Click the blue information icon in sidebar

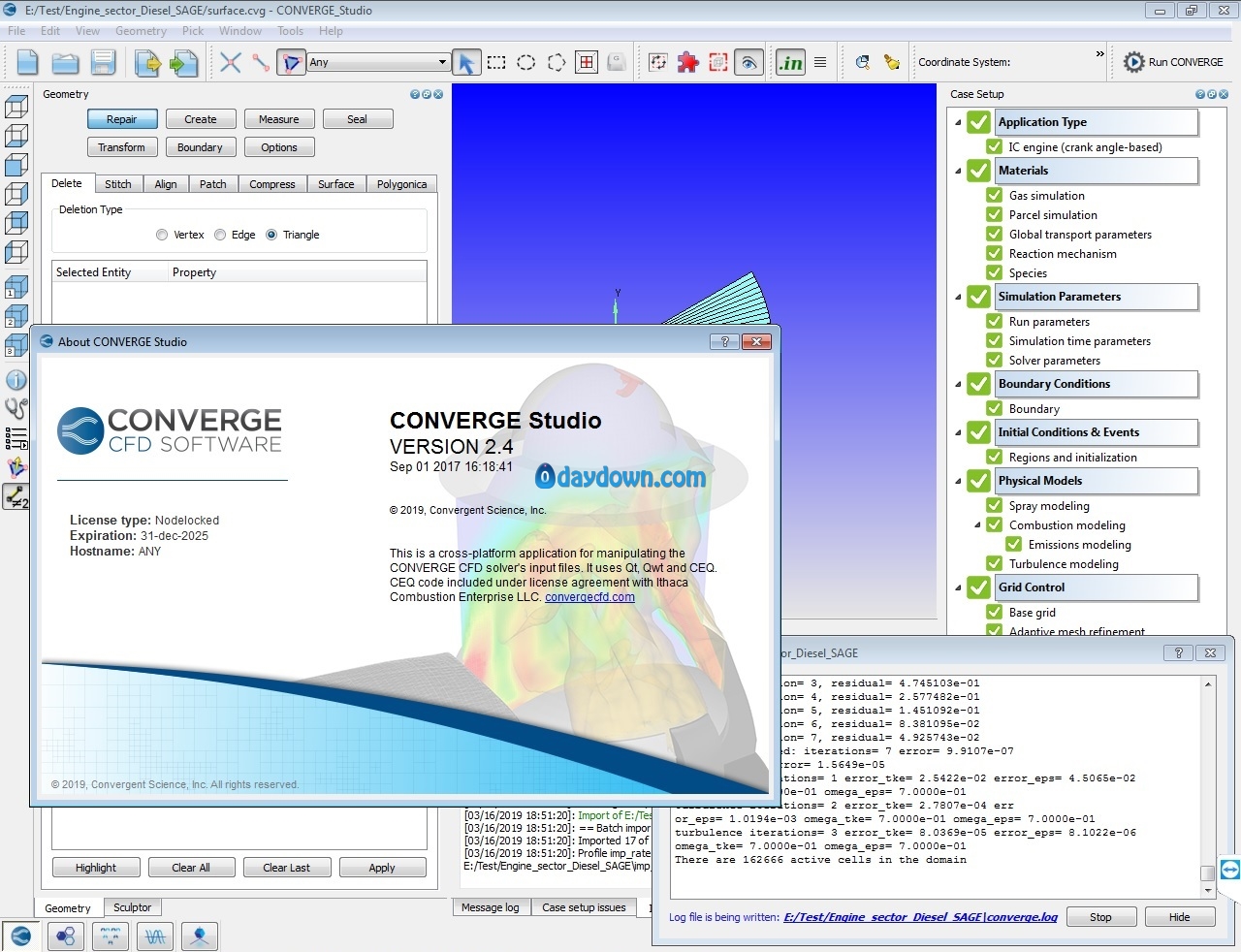(16, 380)
